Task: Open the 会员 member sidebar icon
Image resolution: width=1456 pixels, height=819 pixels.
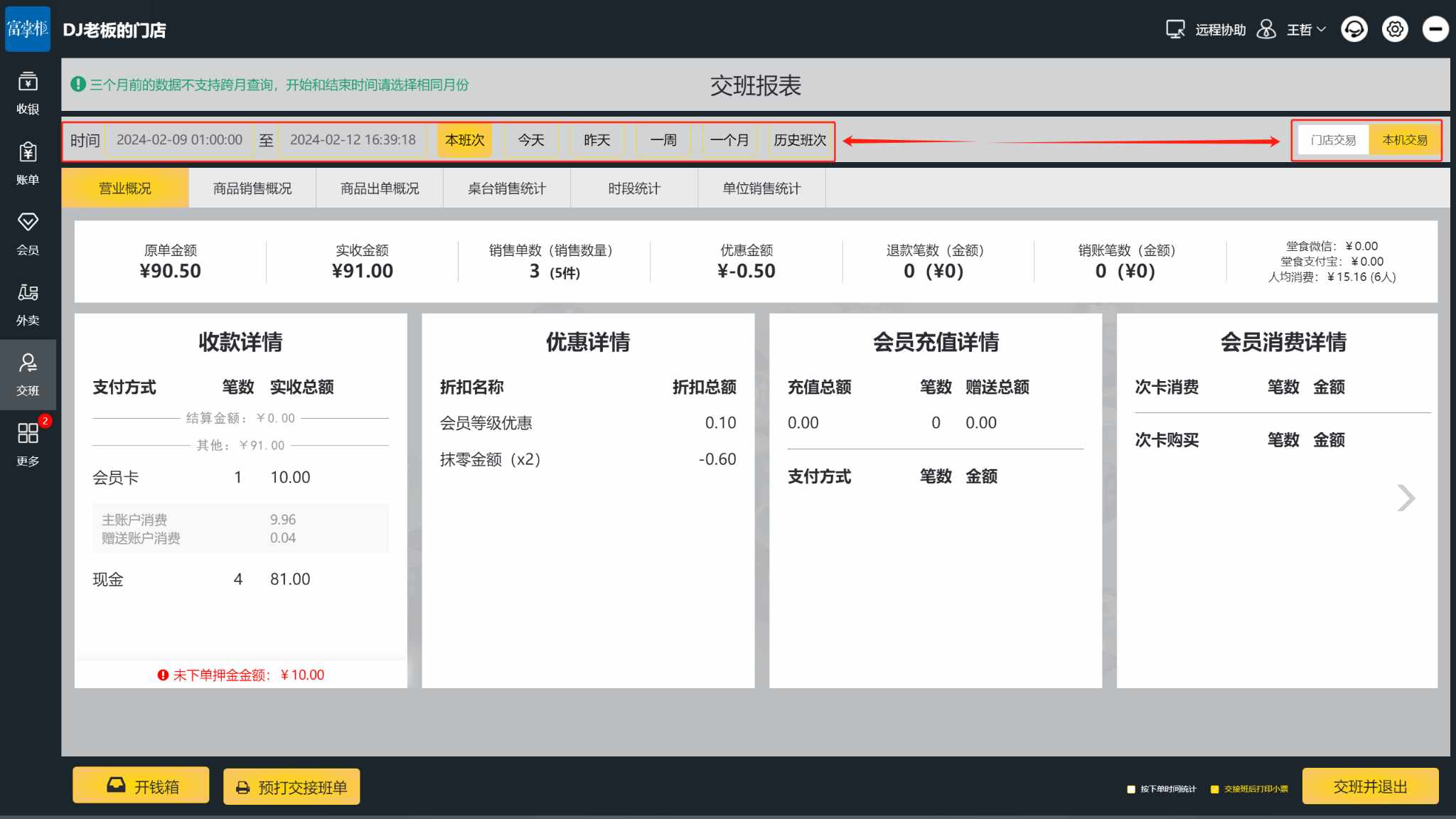Action: point(28,233)
